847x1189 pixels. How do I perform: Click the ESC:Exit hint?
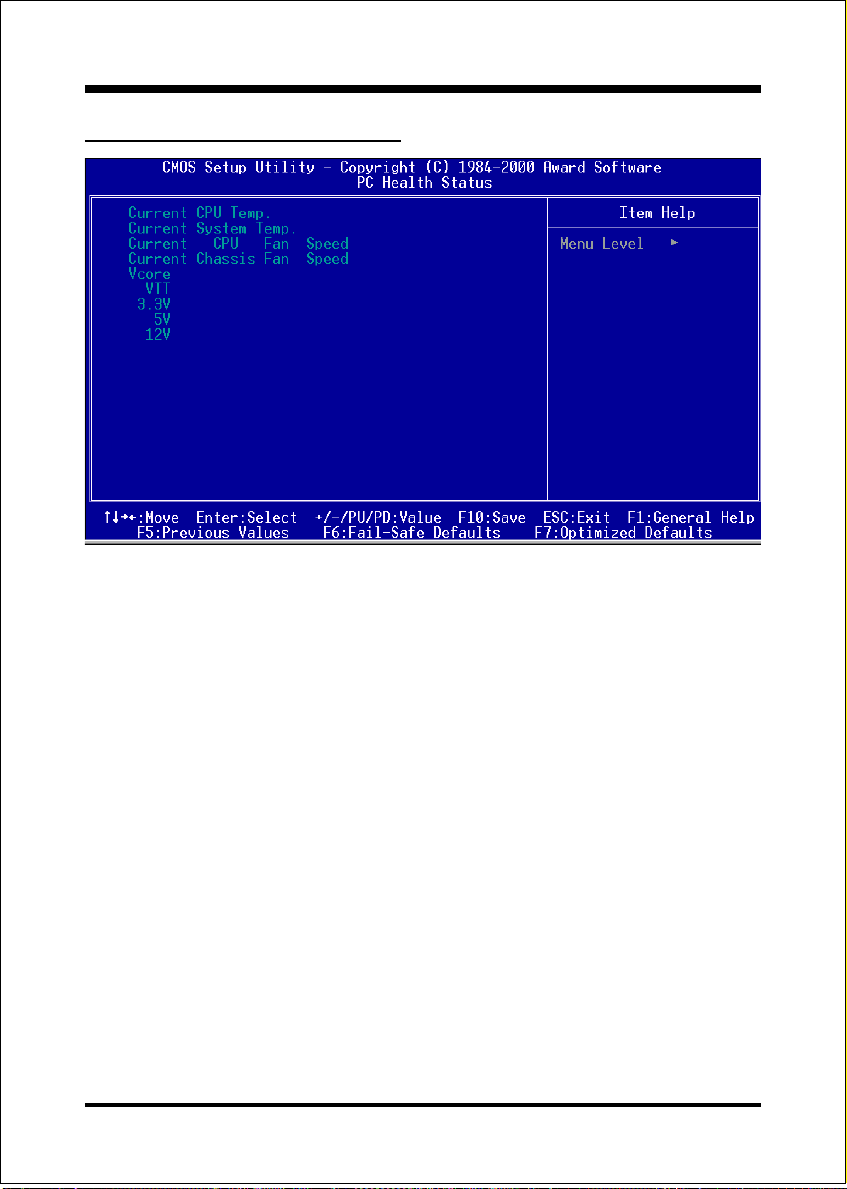(576, 518)
